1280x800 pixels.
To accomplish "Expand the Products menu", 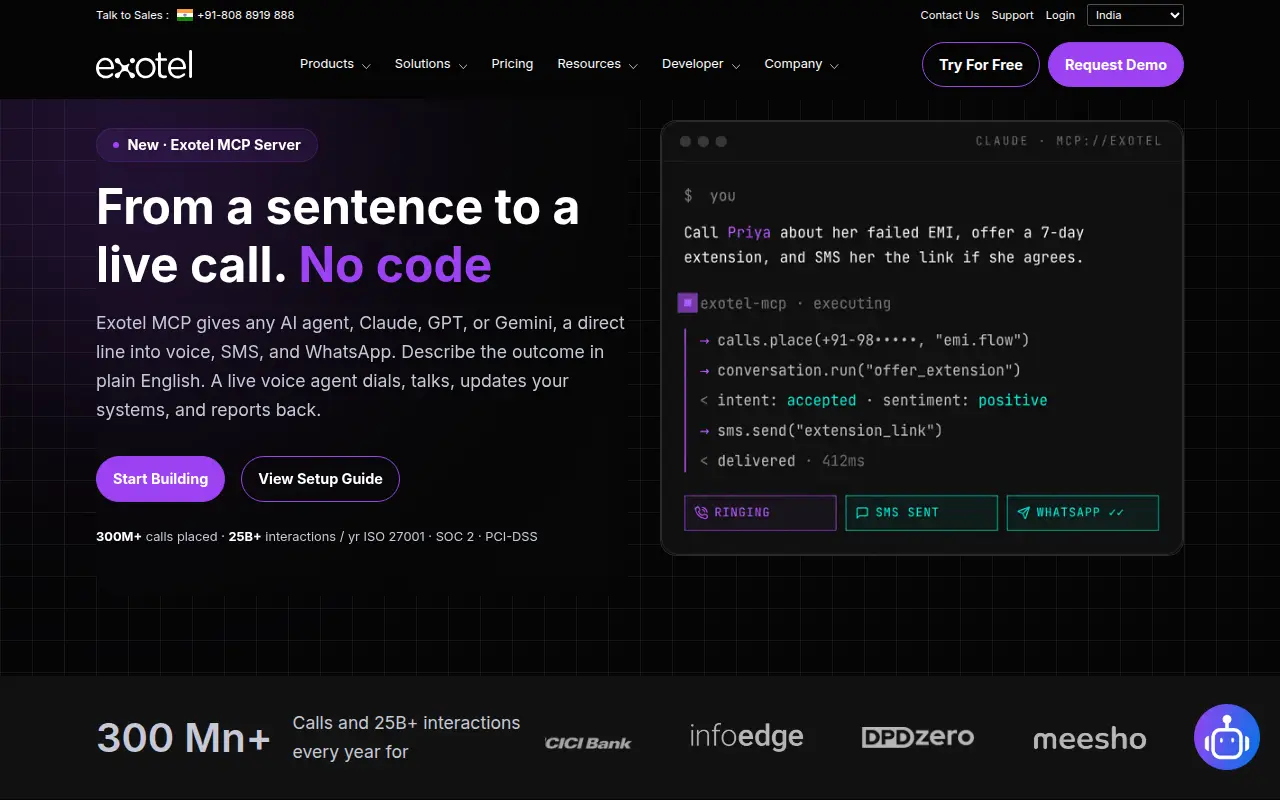I will click(335, 64).
